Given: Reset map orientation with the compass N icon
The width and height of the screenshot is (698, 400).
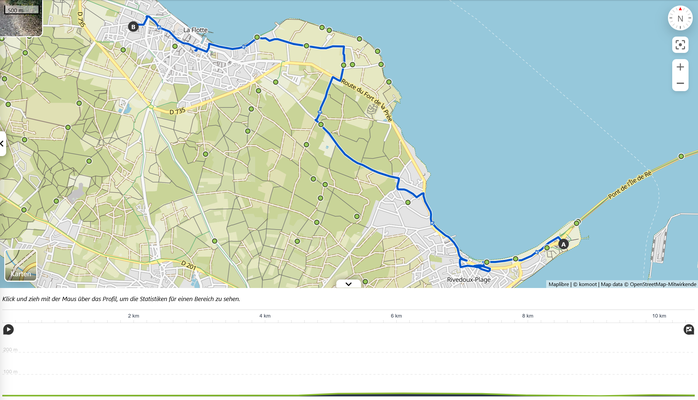Looking at the screenshot, I should [x=680, y=18].
